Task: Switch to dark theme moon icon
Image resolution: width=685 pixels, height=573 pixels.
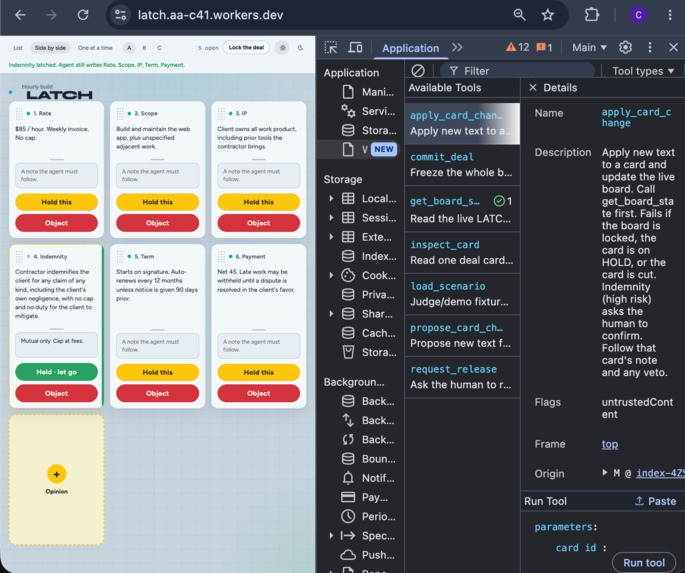Action: click(301, 48)
